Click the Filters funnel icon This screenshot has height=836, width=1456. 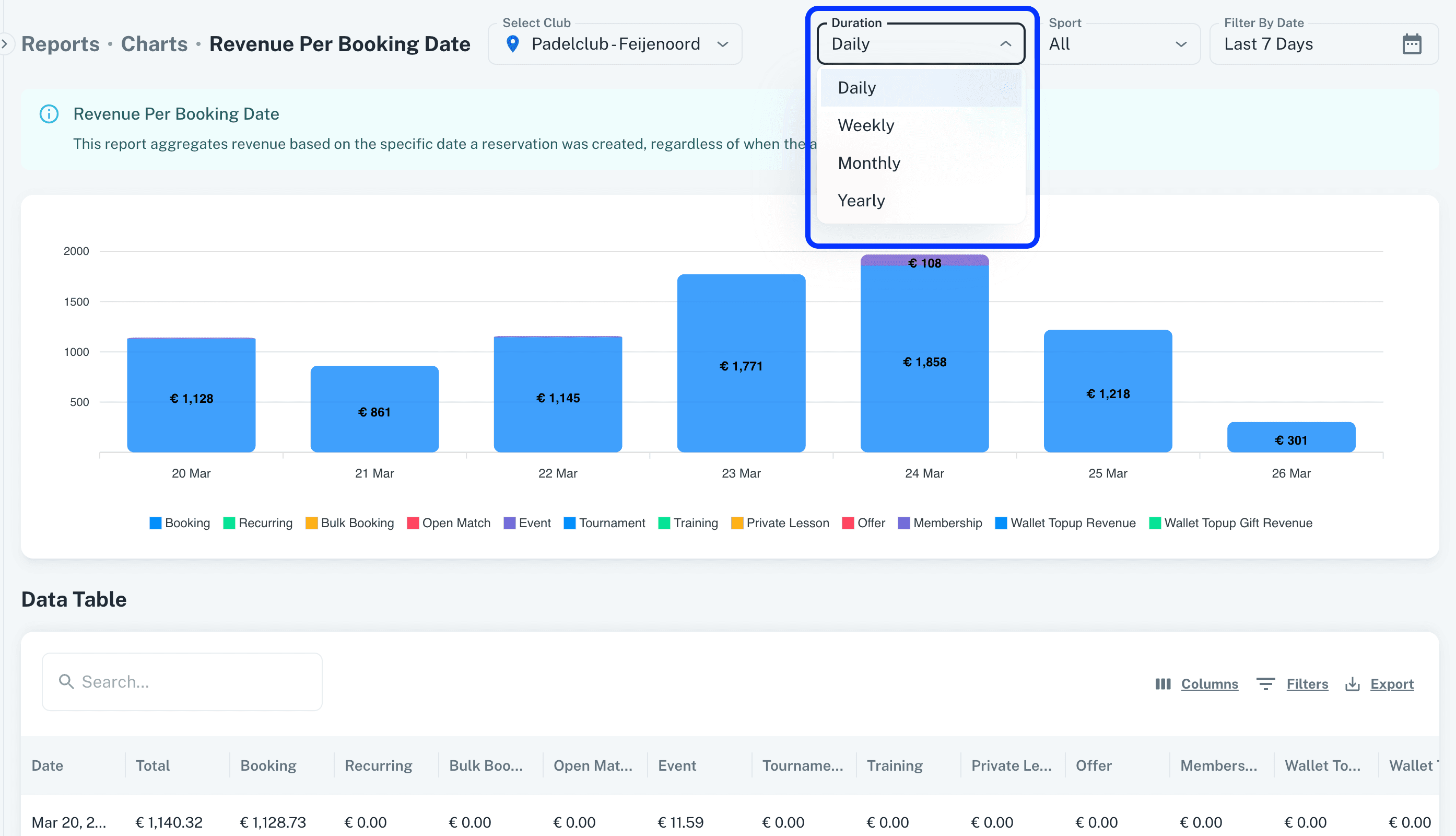tap(1265, 684)
